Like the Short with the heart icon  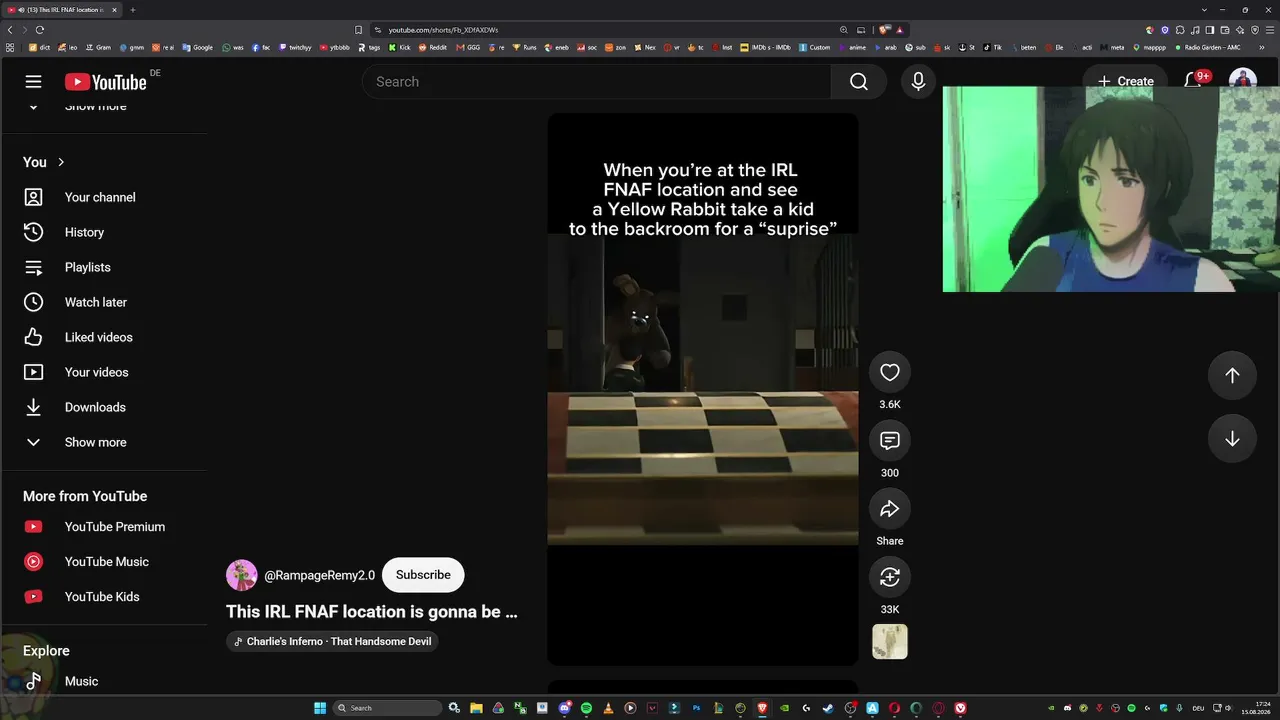pyautogui.click(x=890, y=372)
